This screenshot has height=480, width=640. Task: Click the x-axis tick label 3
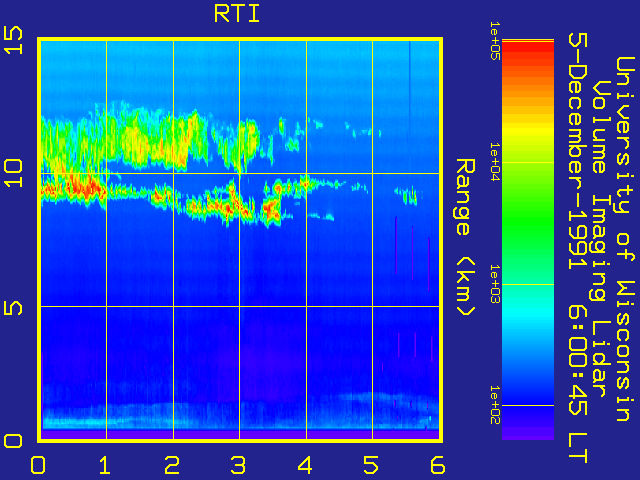point(238,465)
